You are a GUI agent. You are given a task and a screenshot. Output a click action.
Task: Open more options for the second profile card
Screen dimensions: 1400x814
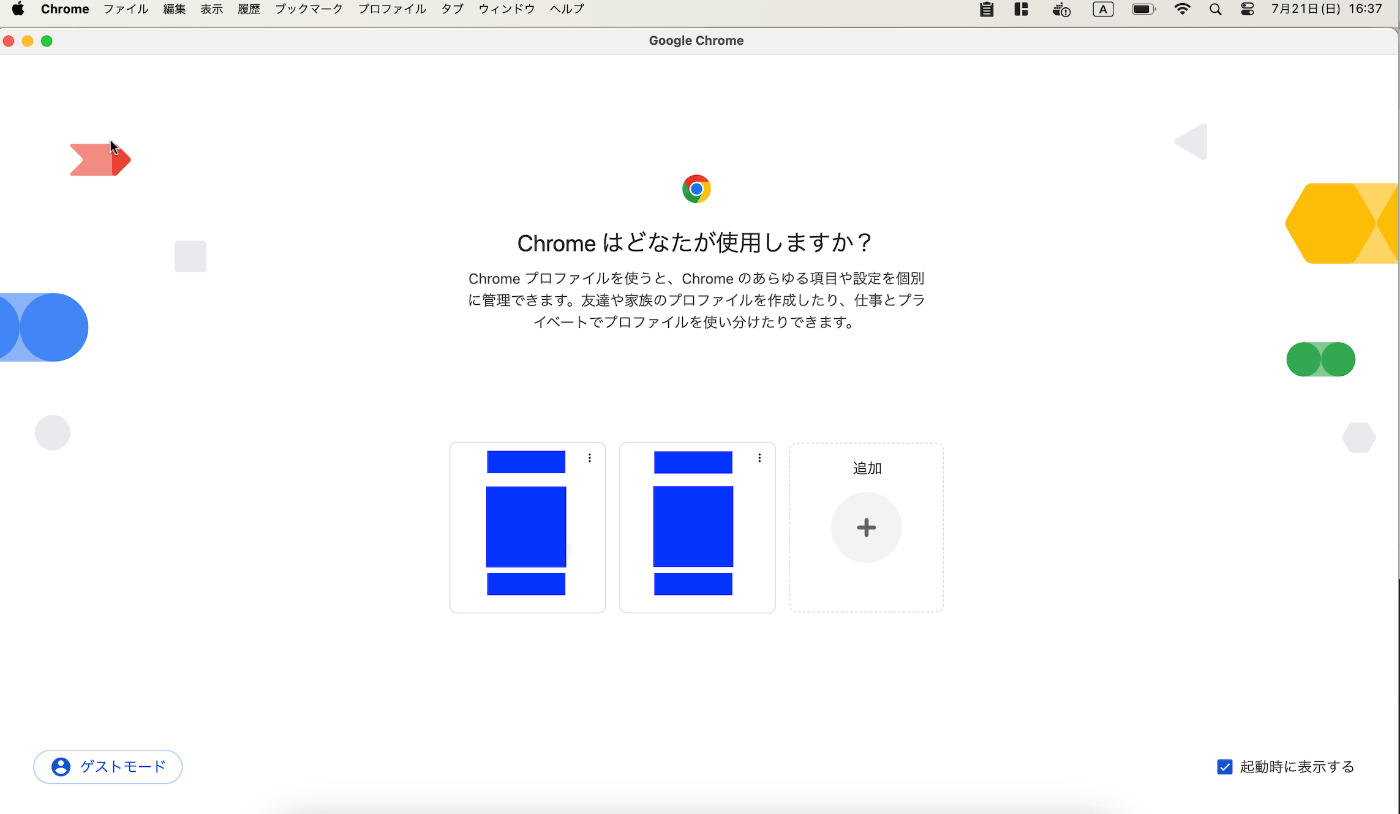760,458
